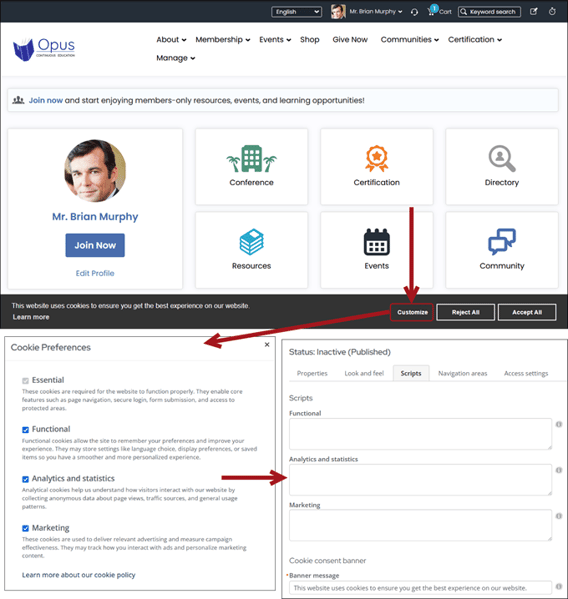Viewport: 568px width, 599px height.
Task: Click the 'Status: Inactive (Published)' text
Action: pyautogui.click(x=340, y=352)
